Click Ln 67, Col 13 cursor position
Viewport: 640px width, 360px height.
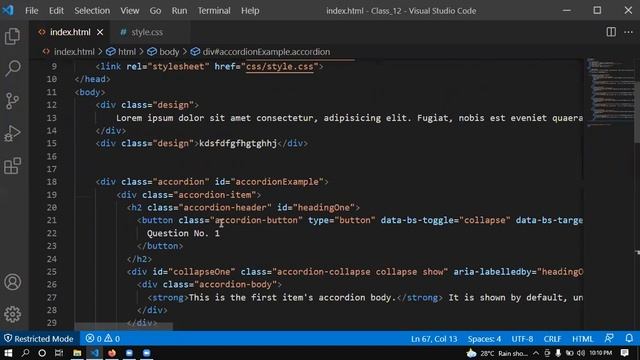(434, 339)
